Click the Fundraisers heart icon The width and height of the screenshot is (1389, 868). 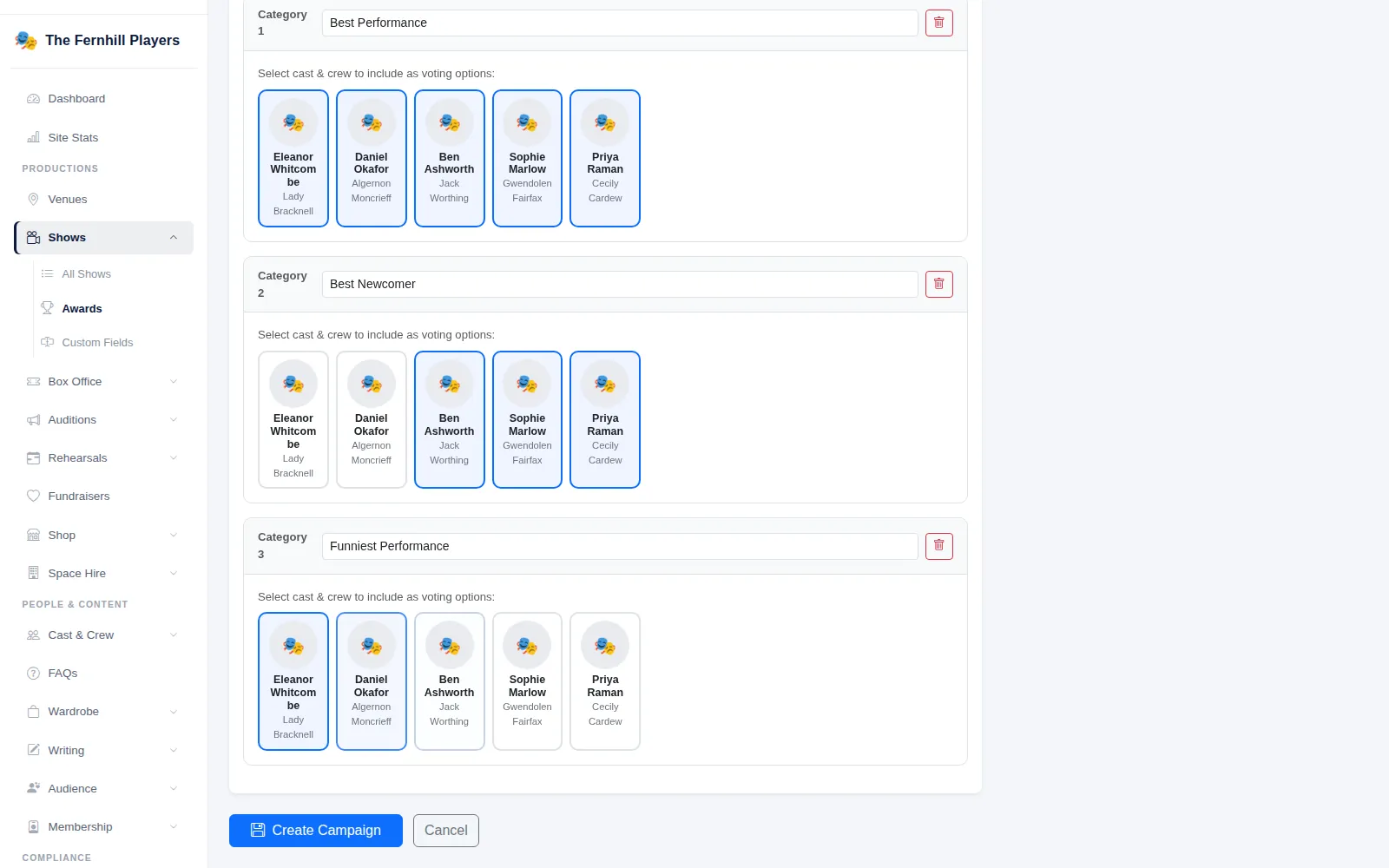(x=33, y=496)
